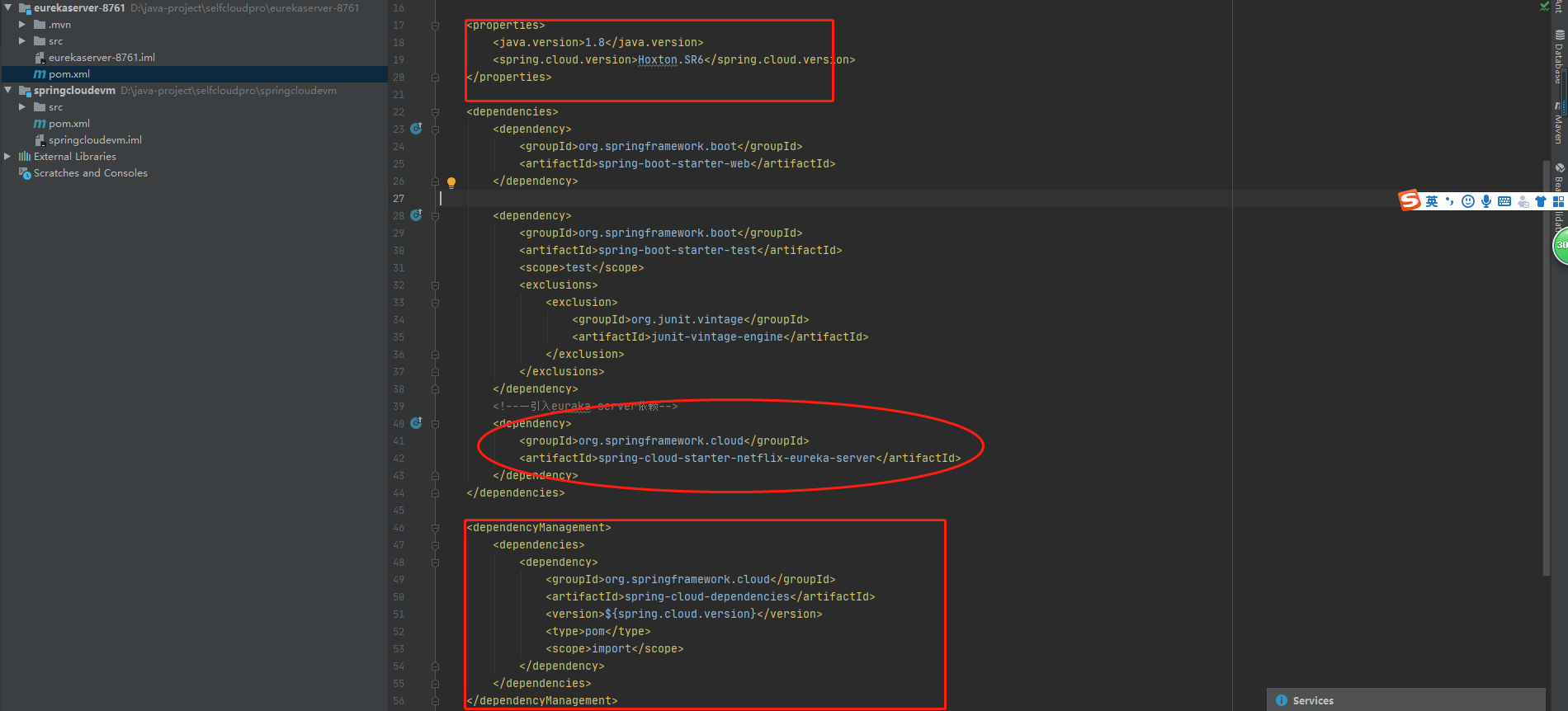The width and height of the screenshot is (1568, 711).
Task: Click the green floating circle showing 30
Action: [x=1561, y=245]
